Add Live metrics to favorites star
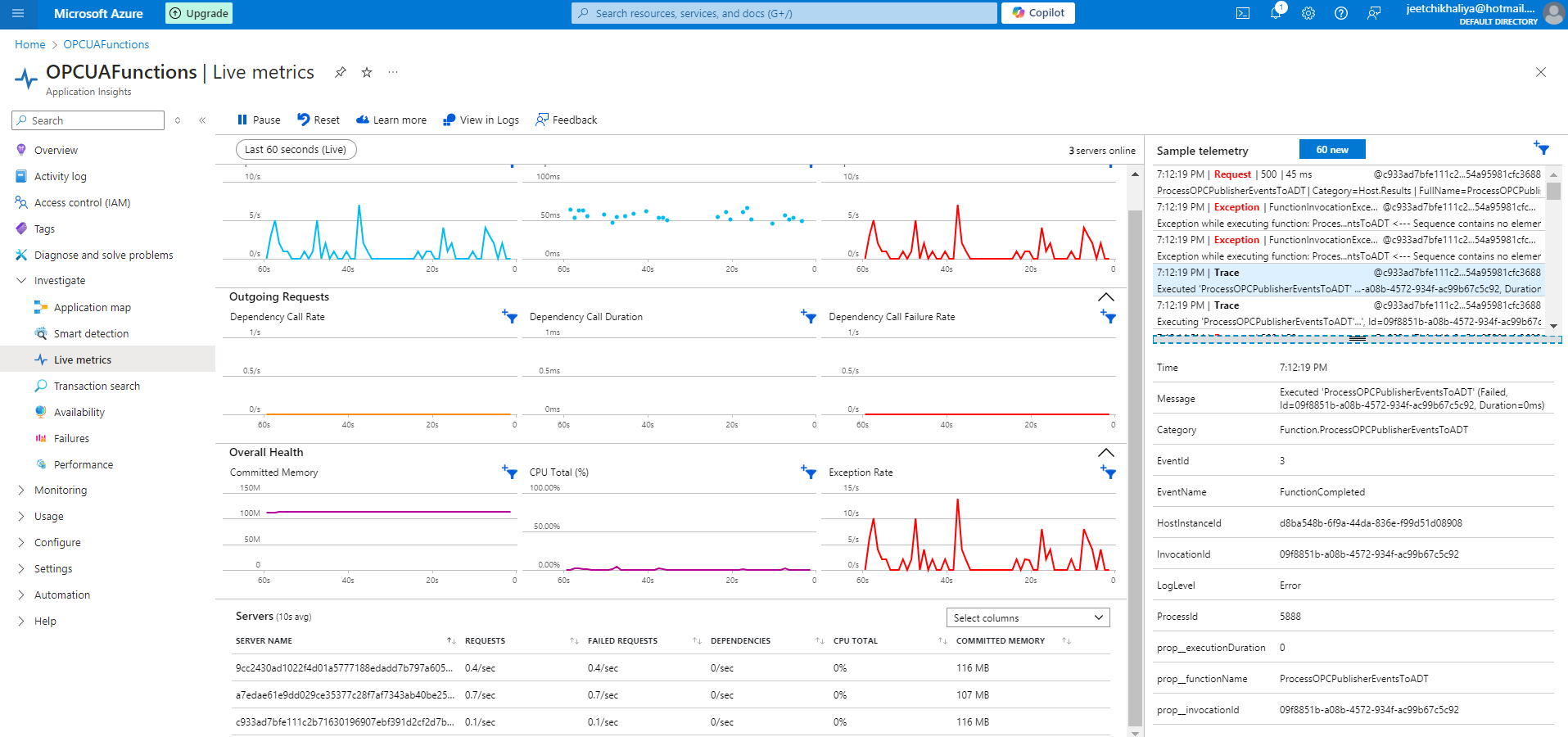Image resolution: width=1568 pixels, height=737 pixels. tap(367, 72)
